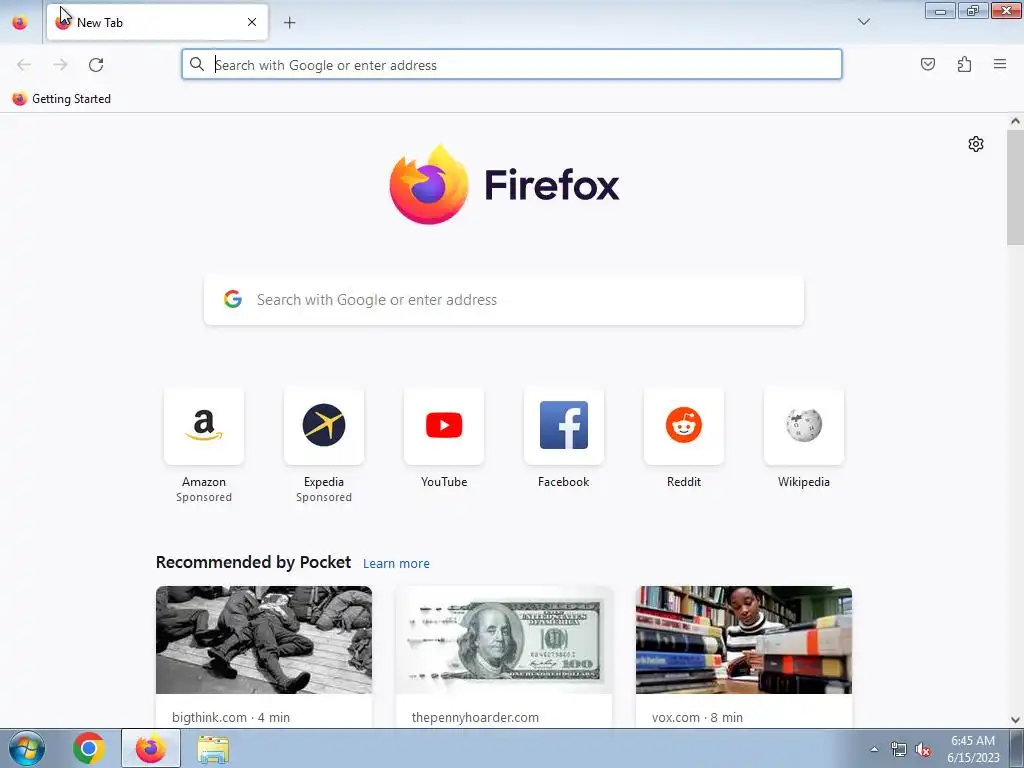Focus the central Google search box
Screen dimensions: 1024x768
point(504,300)
